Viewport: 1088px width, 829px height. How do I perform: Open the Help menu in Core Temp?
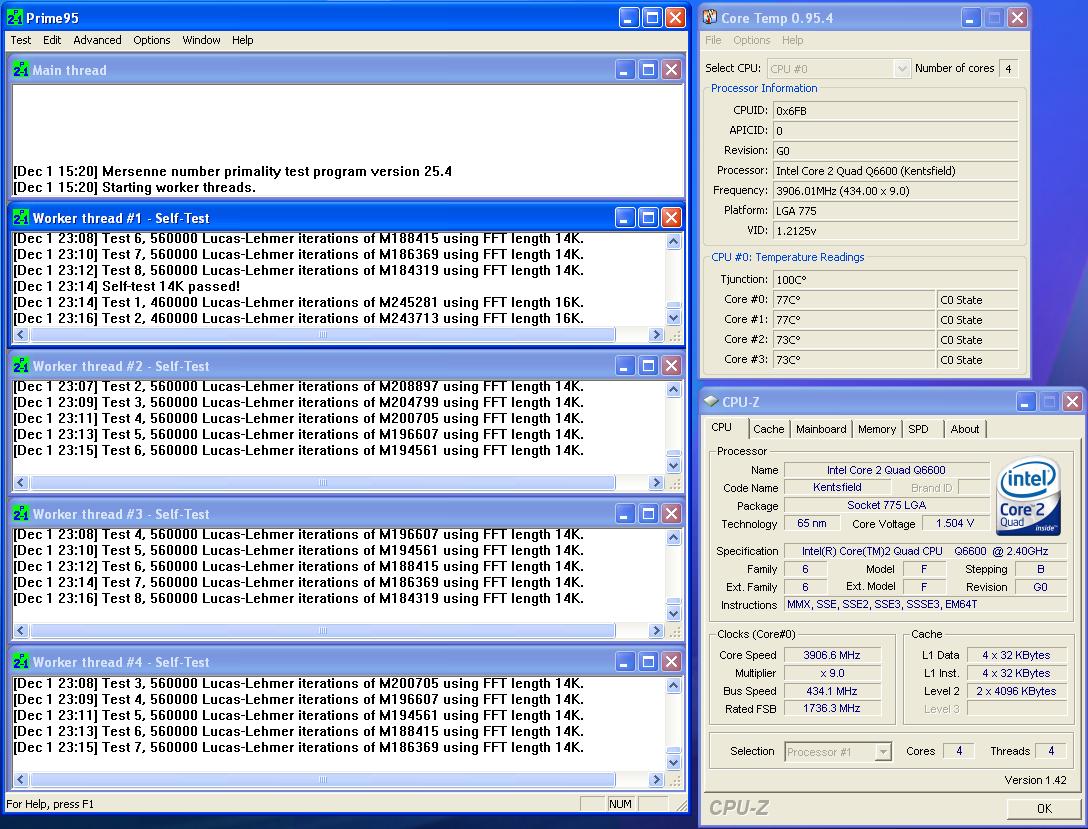click(x=792, y=40)
